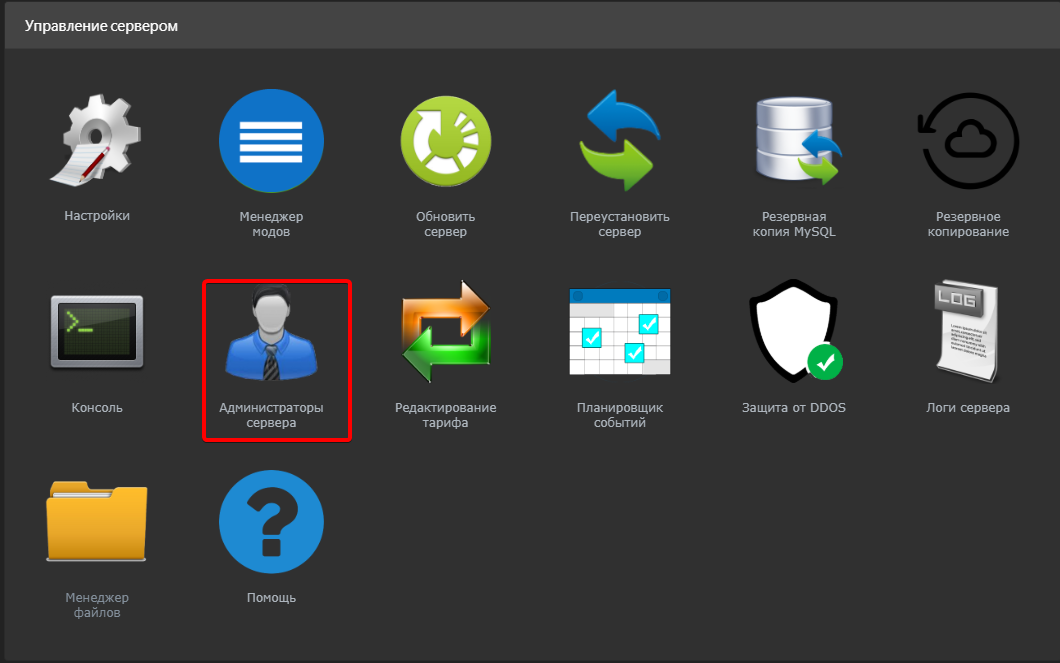Click the Защита от DDOS shield icon
This screenshot has width=1060, height=663.
coord(796,331)
